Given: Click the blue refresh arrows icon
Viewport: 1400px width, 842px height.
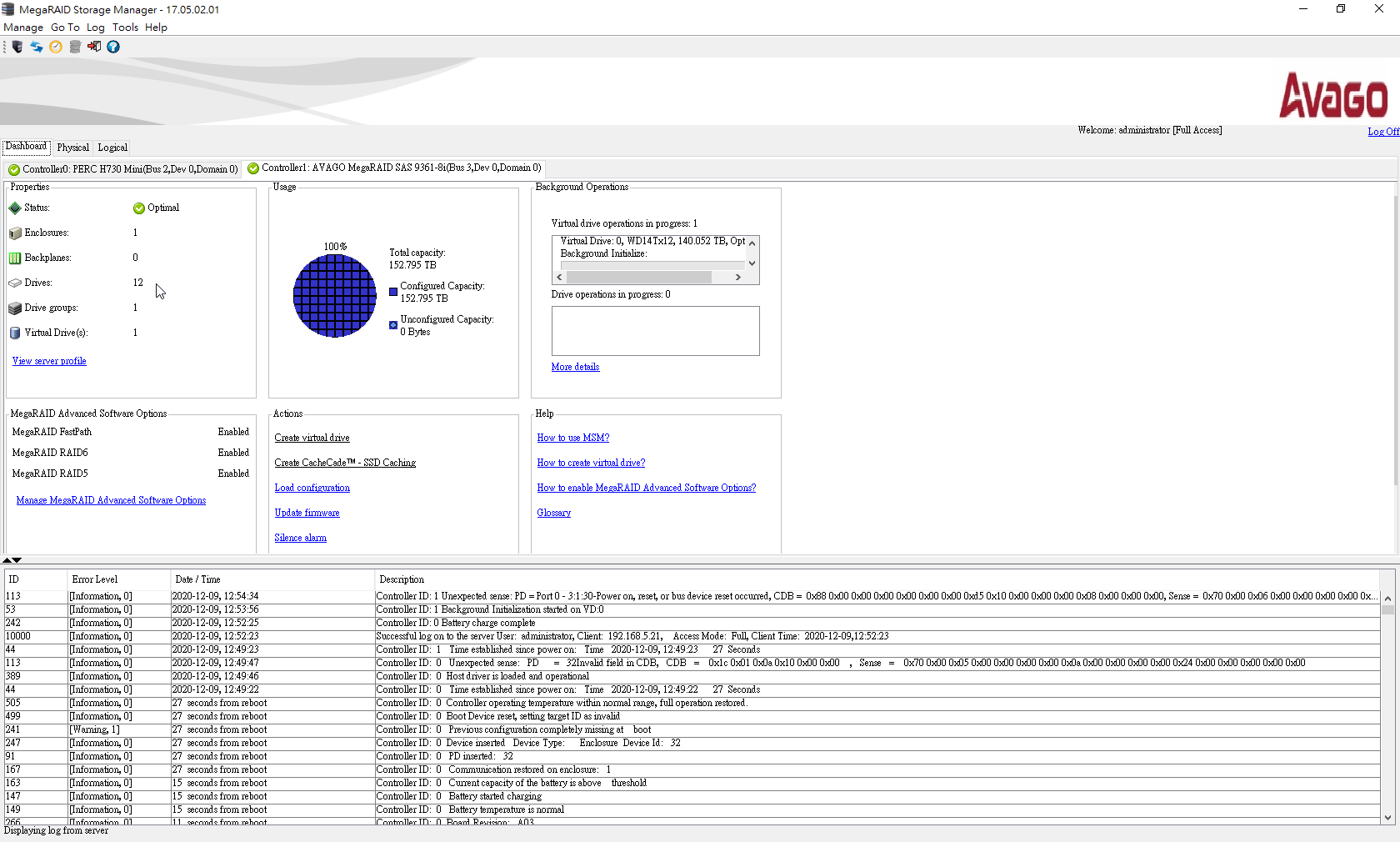Looking at the screenshot, I should 37,47.
